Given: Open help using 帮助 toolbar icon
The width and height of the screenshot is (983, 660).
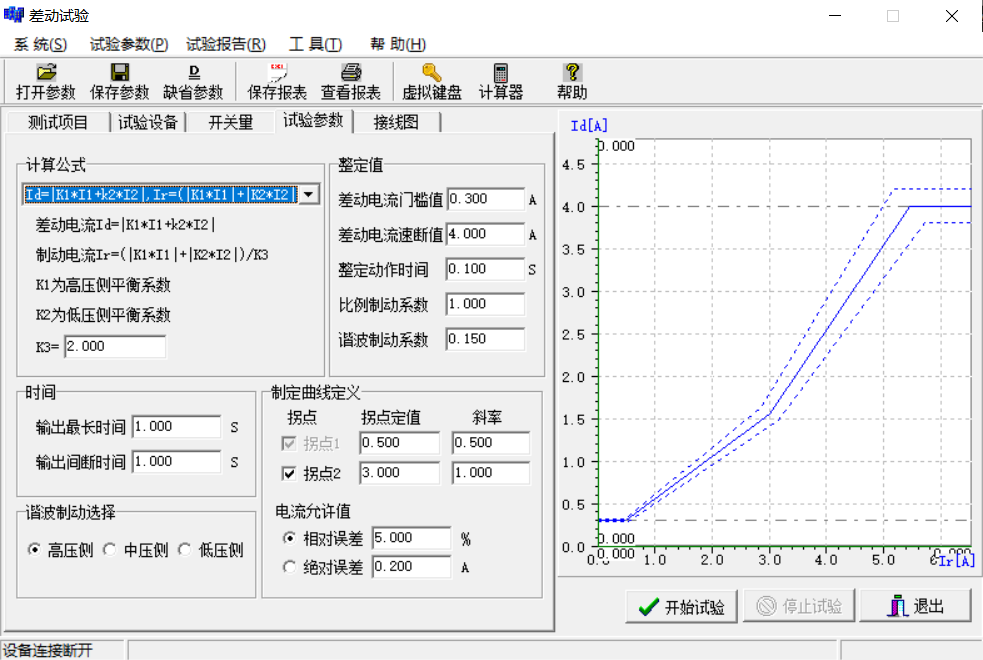Looking at the screenshot, I should 570,80.
